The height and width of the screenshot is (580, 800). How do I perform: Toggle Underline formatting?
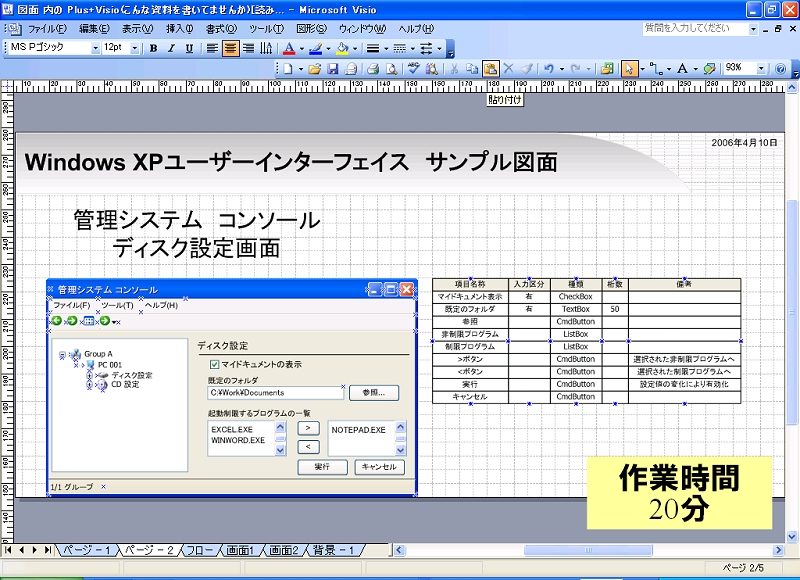[x=189, y=48]
